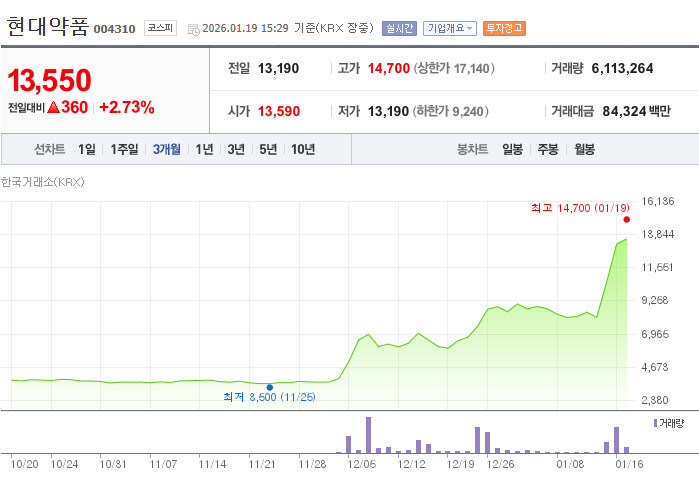The width and height of the screenshot is (699, 479).
Task: Select the 1주일 line chart tab
Action: click(124, 149)
